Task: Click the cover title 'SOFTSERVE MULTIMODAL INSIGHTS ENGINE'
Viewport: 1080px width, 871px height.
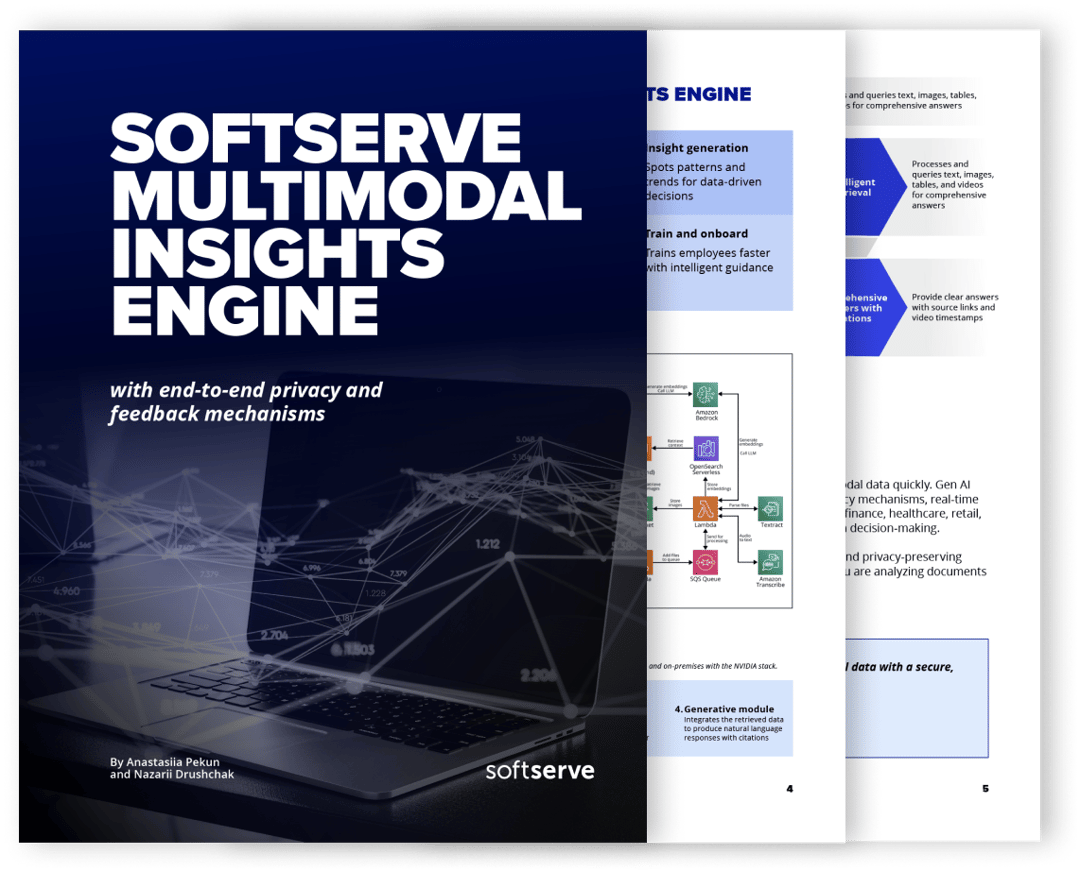Action: (x=345, y=224)
